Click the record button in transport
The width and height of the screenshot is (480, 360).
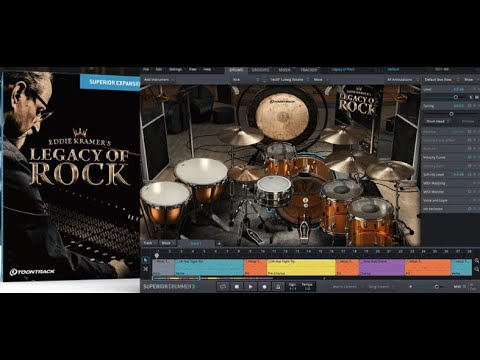coord(264,286)
